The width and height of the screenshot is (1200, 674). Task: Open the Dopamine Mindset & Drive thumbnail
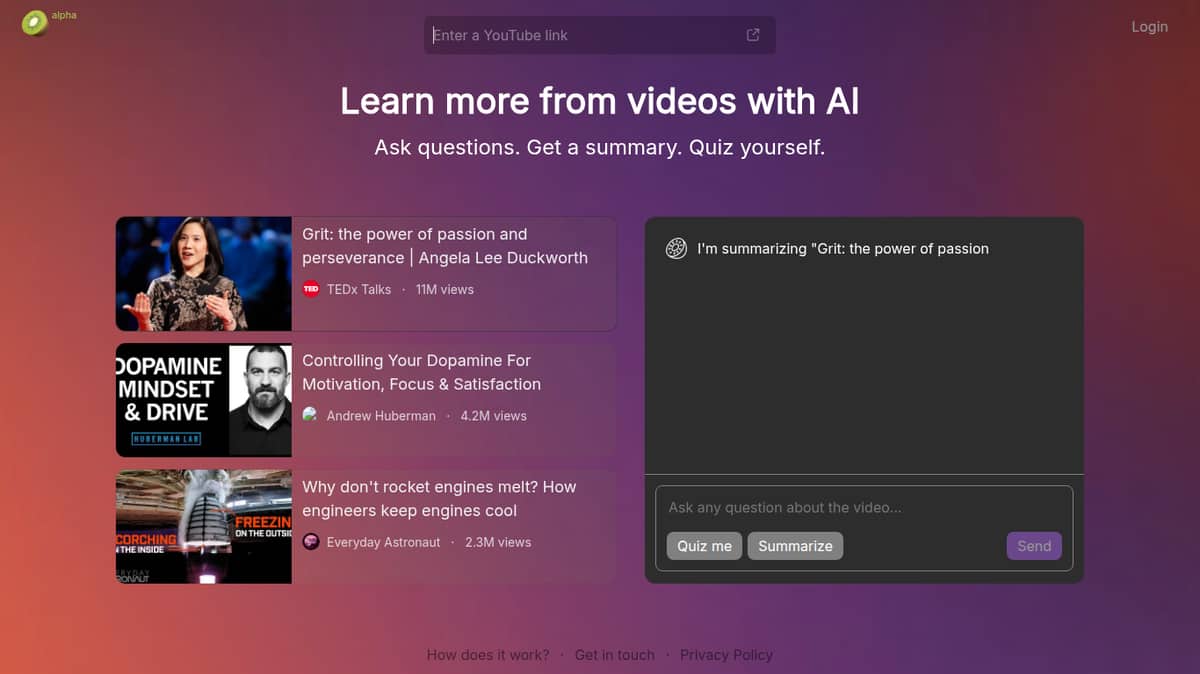(204, 400)
